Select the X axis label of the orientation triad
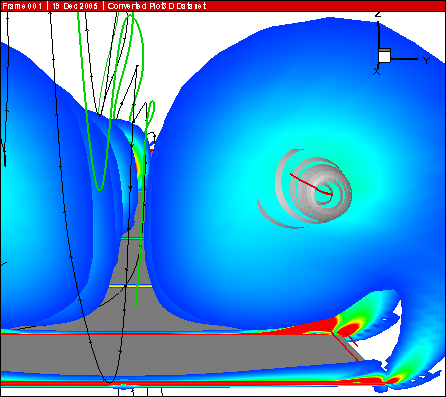 tap(376, 71)
